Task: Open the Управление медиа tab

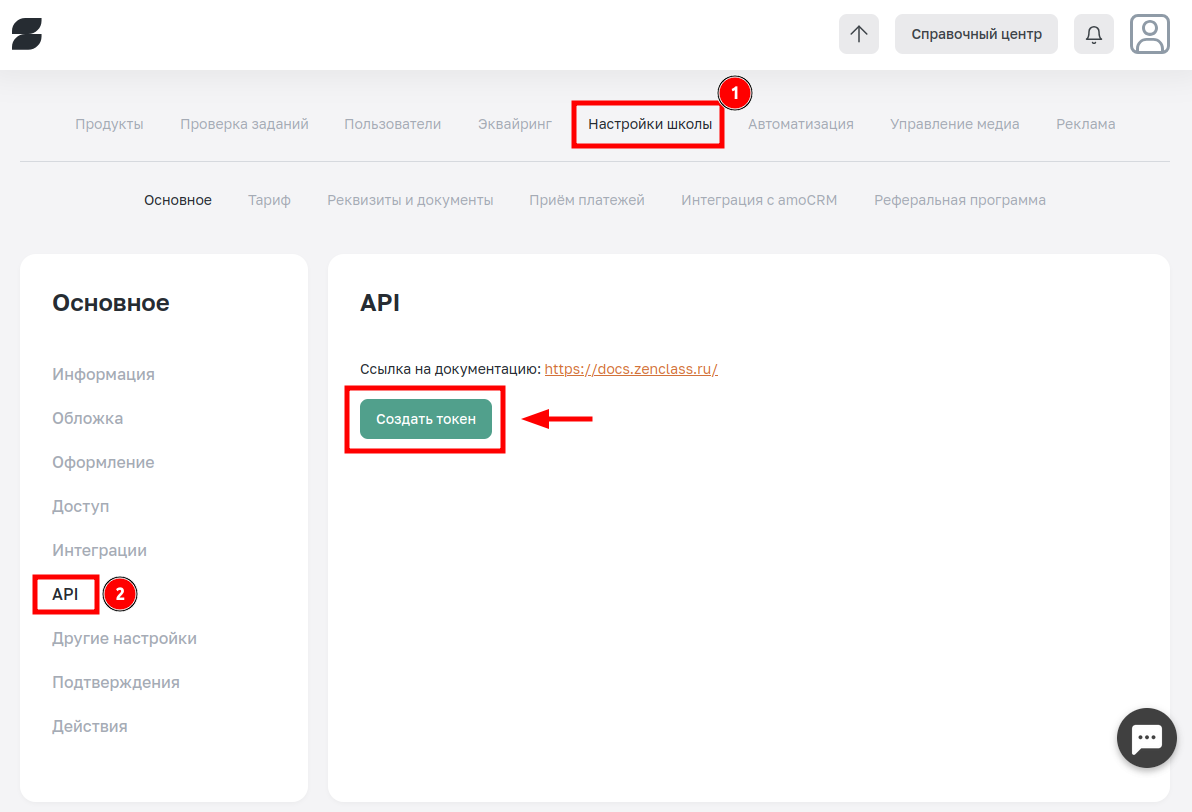Action: coord(954,124)
